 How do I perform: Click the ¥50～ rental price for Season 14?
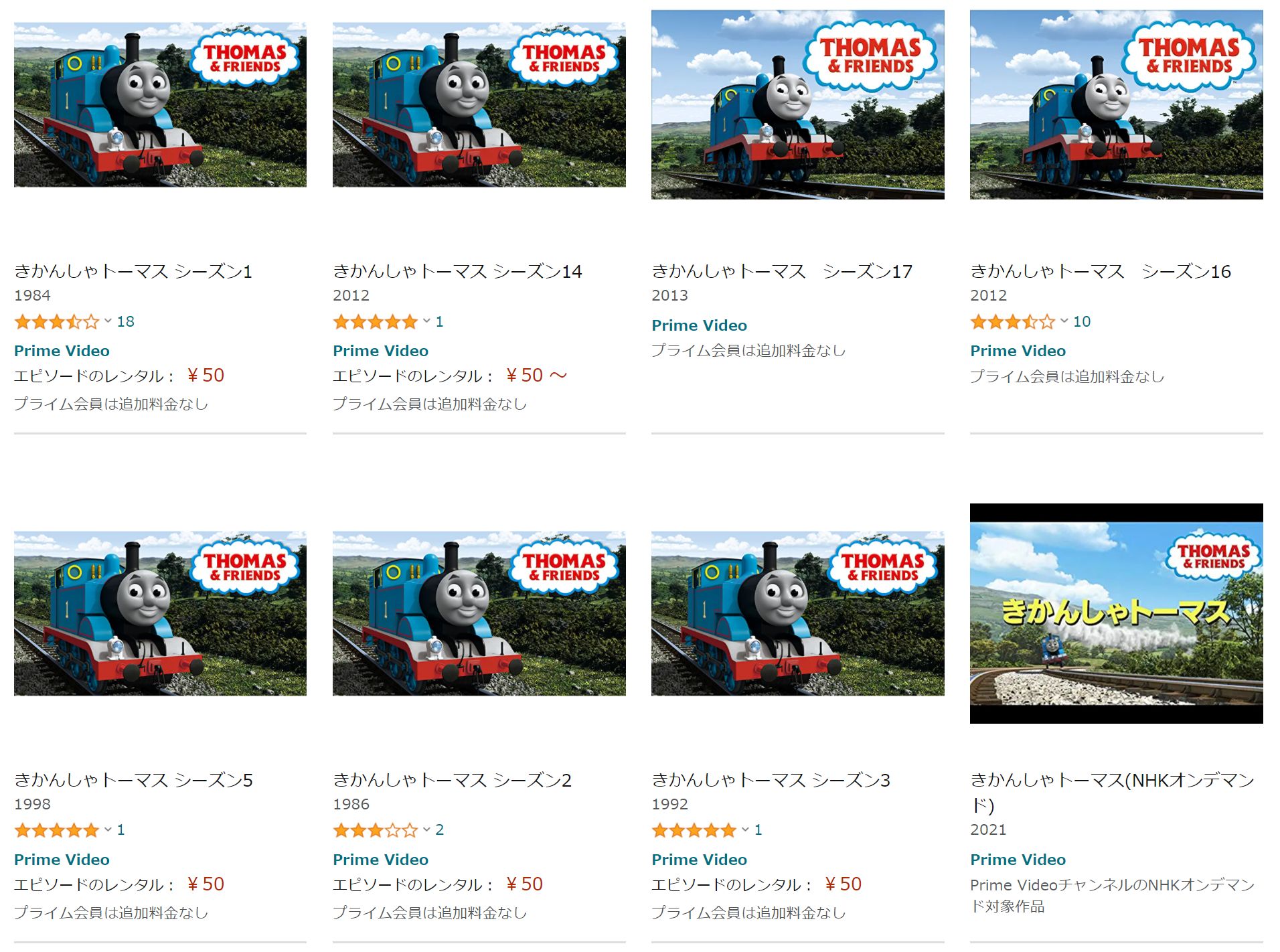click(536, 376)
